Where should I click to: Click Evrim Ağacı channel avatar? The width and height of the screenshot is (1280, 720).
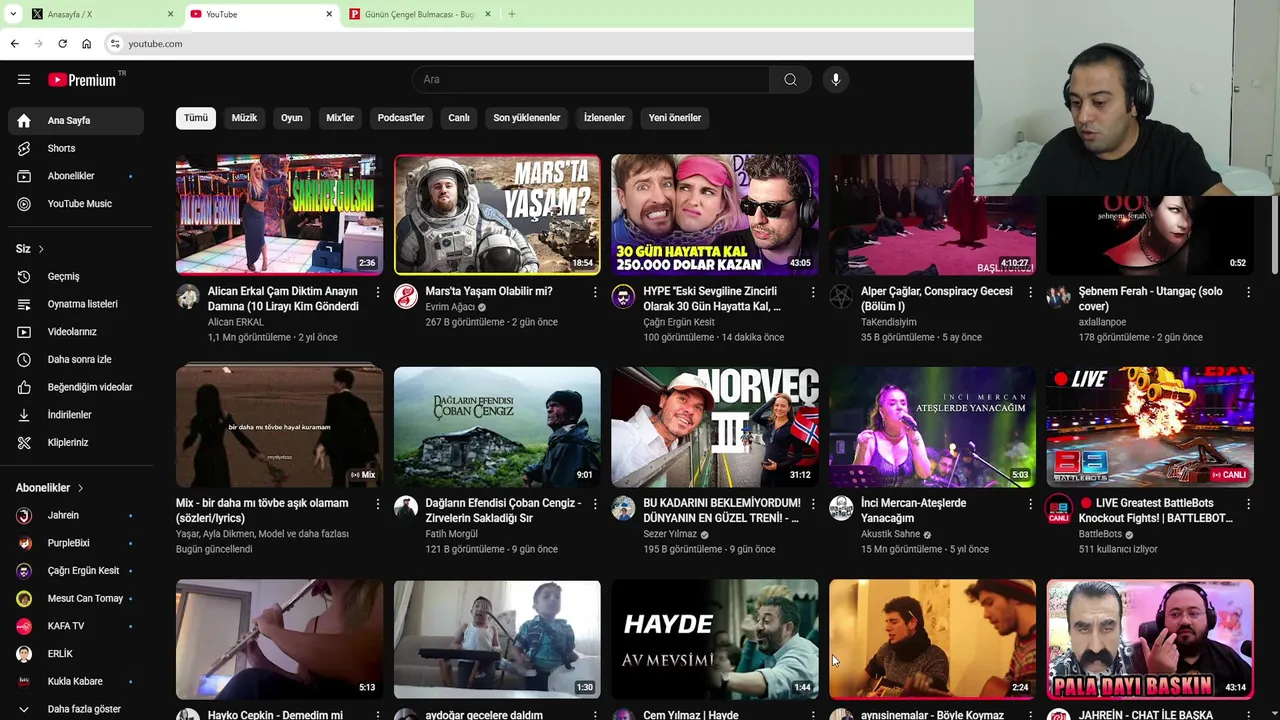406,296
